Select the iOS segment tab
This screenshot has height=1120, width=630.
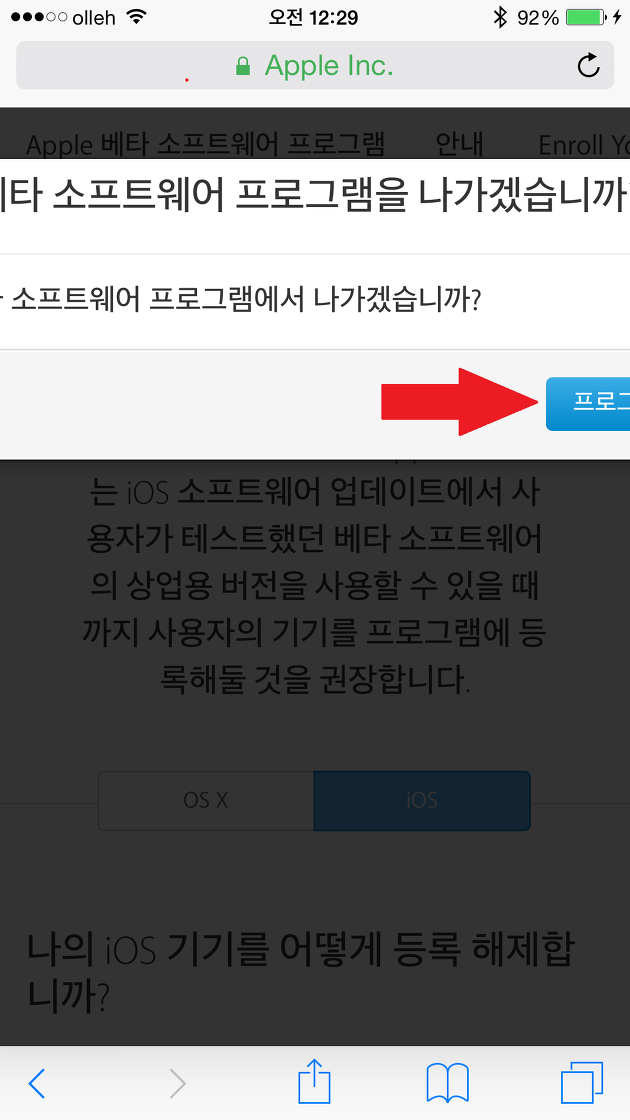click(422, 800)
